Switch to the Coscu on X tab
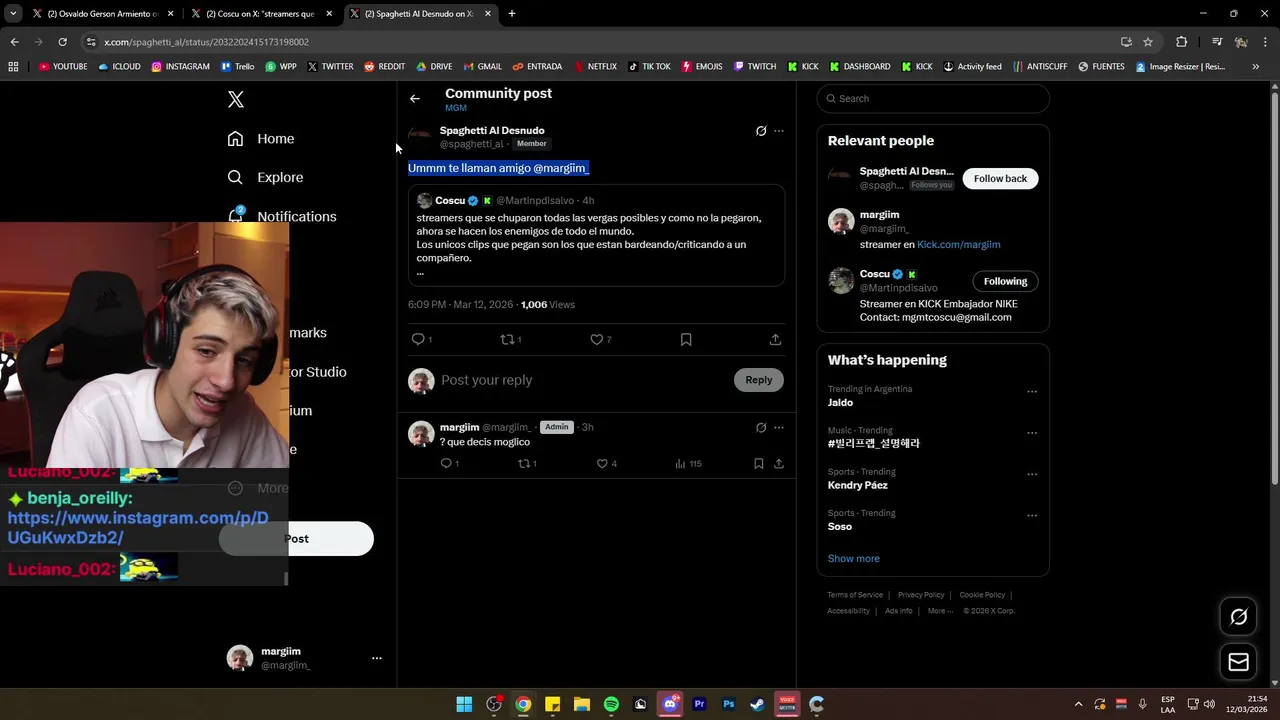This screenshot has width=1280, height=720. (260, 14)
